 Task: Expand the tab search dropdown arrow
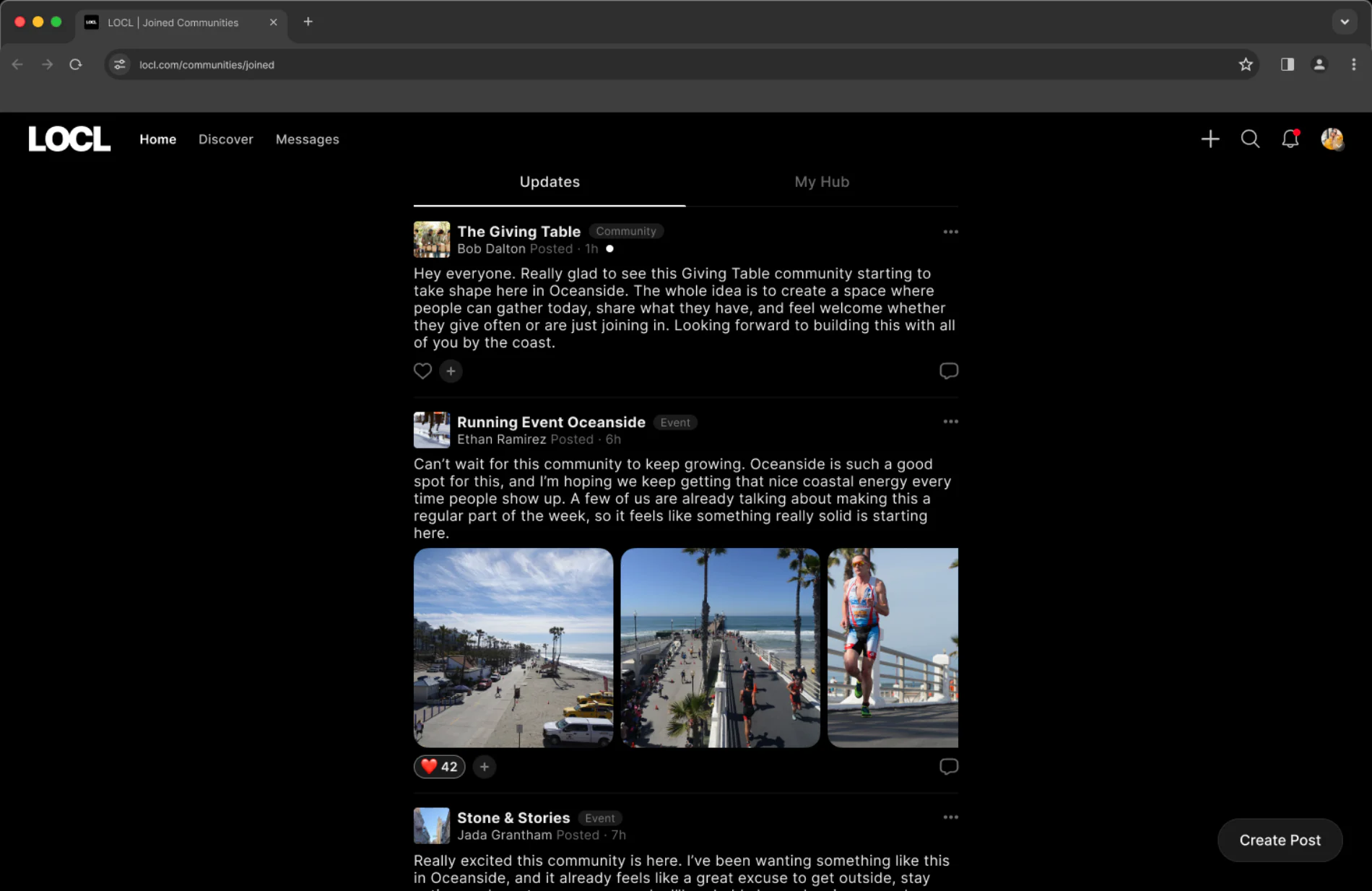tap(1345, 22)
